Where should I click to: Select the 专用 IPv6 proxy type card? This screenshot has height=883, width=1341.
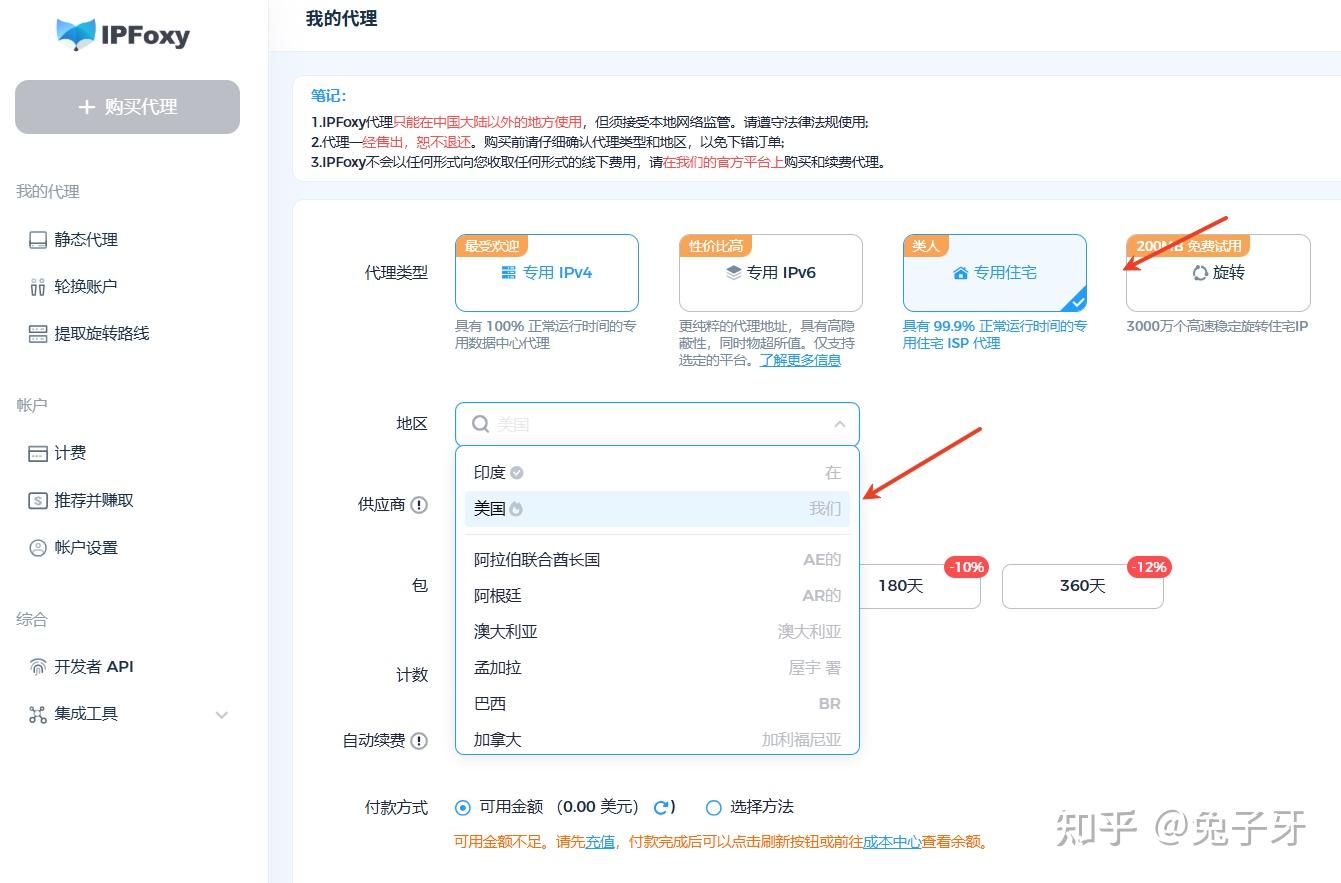pos(770,273)
